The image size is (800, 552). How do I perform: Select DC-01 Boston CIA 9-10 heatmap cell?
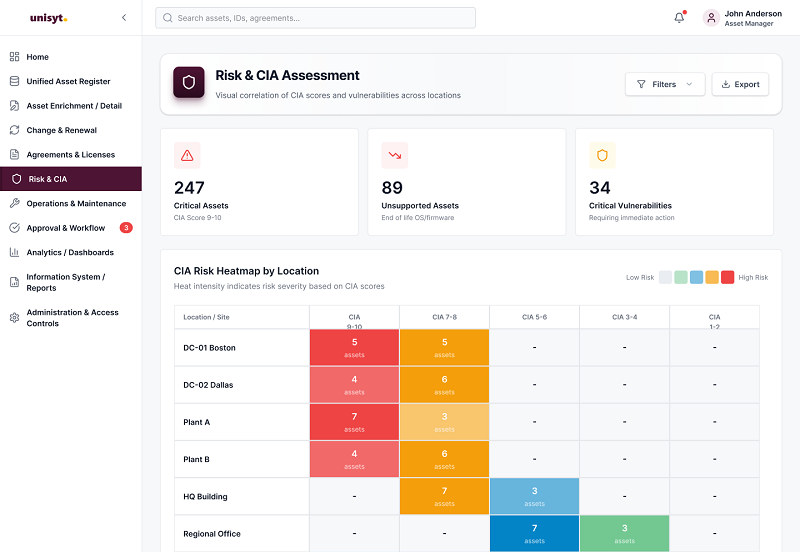click(354, 347)
